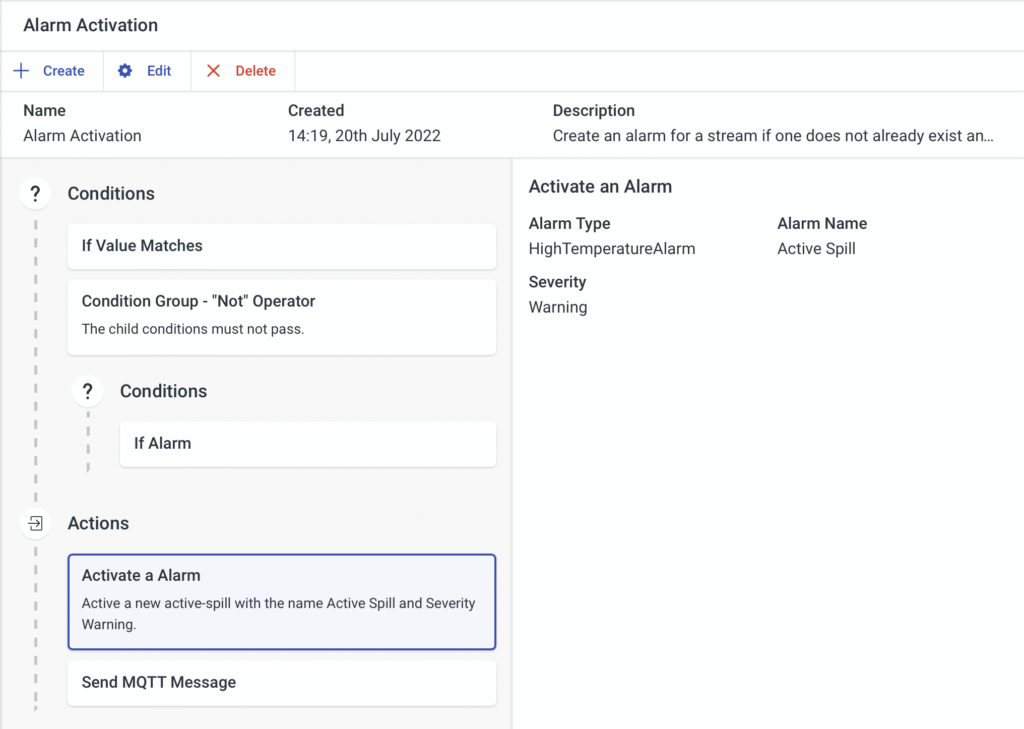Click the Alarm Type field label
The height and width of the screenshot is (729, 1024).
569,223
